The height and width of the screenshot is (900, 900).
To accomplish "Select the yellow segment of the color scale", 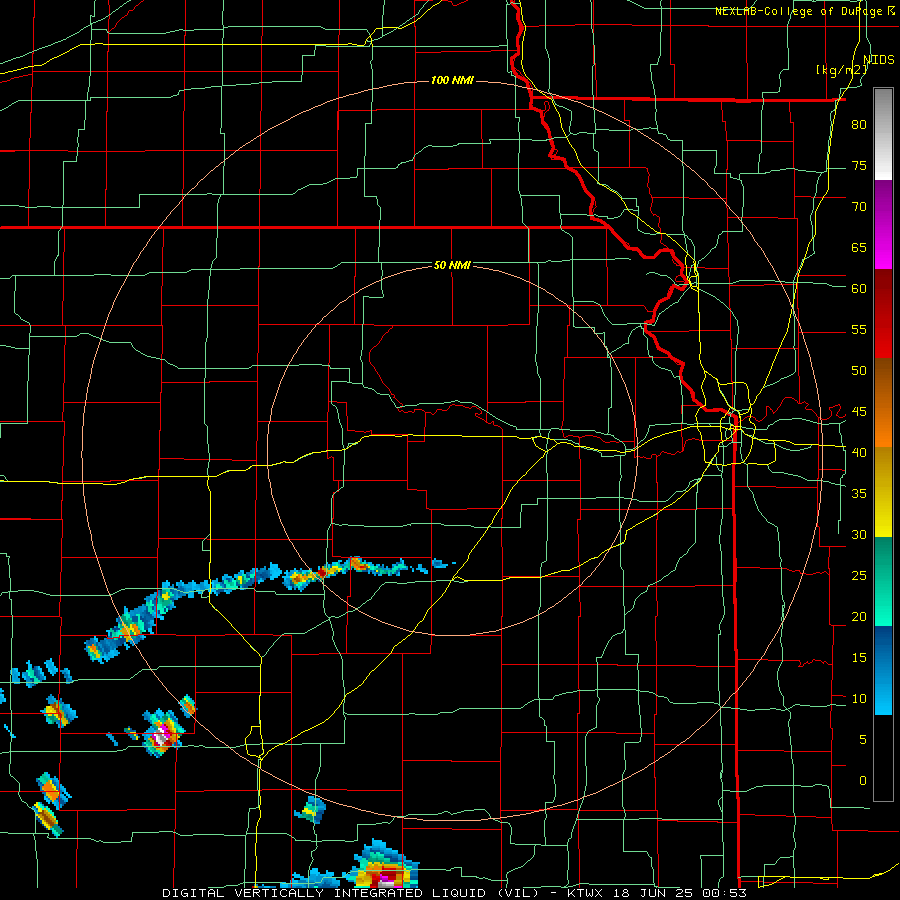I will coord(883,492).
